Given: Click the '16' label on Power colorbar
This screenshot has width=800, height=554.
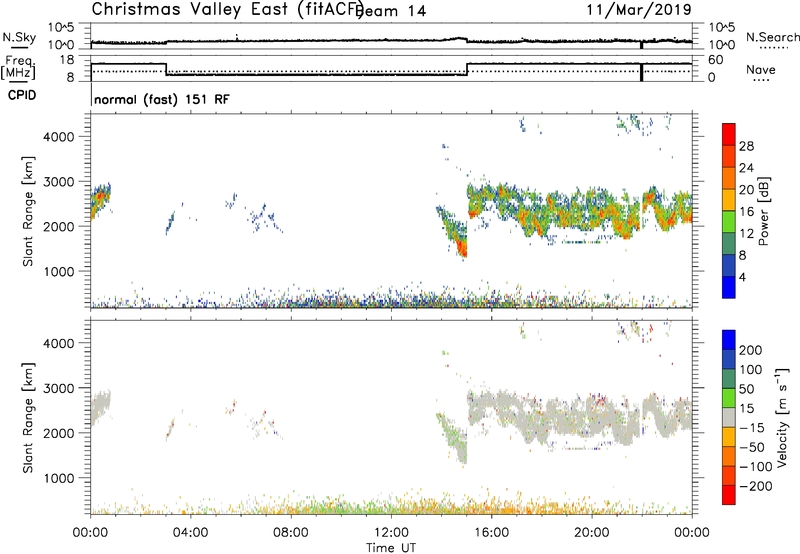Looking at the screenshot, I should [746, 212].
